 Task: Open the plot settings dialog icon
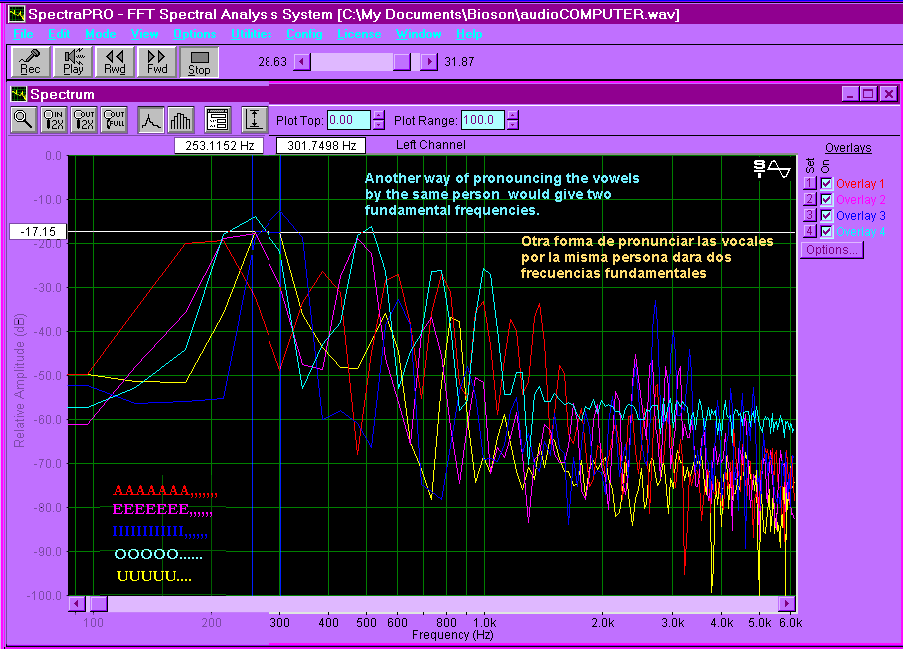click(218, 120)
